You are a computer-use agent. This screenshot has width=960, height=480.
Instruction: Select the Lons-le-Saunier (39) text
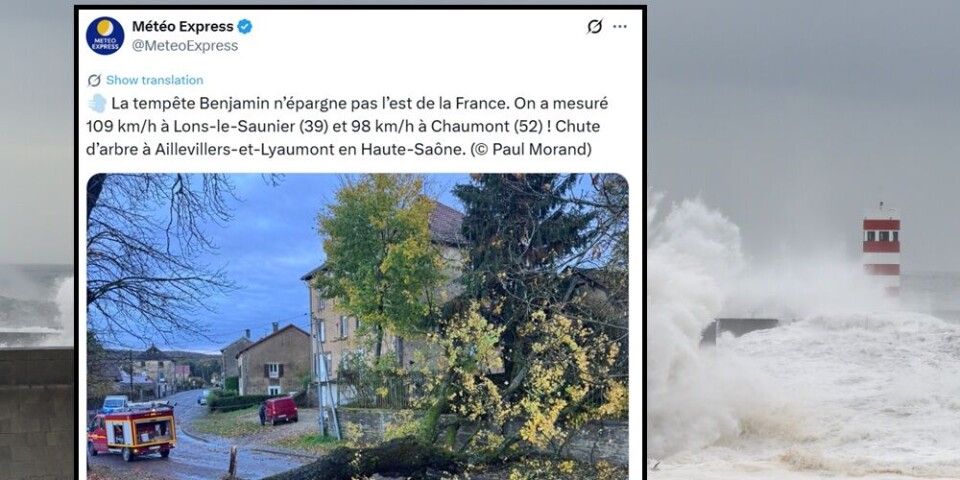click(x=252, y=127)
